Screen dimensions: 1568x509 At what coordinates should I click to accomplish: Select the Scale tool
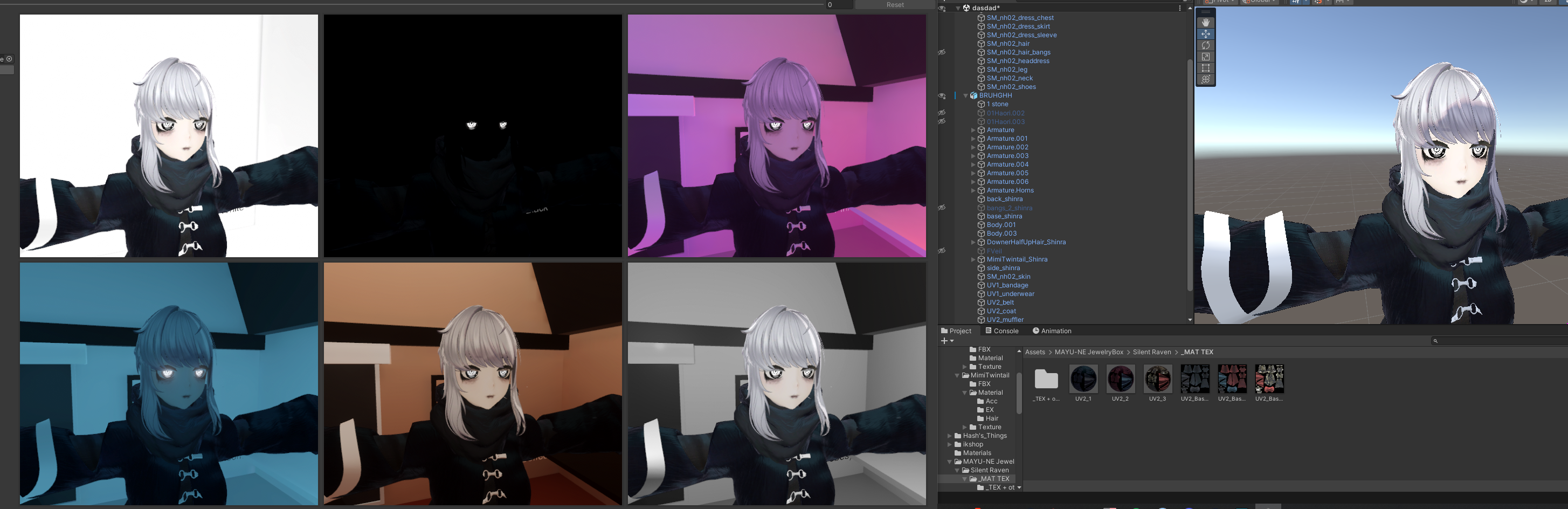pos(1205,57)
